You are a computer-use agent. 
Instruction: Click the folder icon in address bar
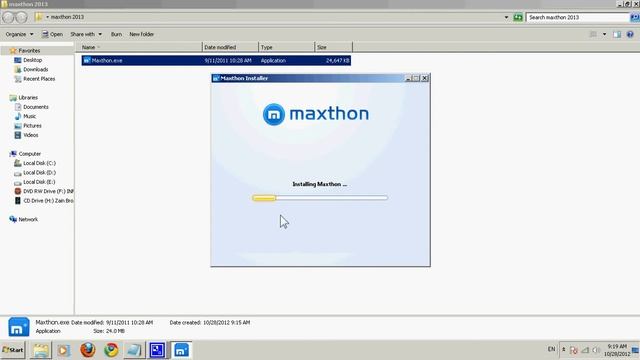pos(39,17)
